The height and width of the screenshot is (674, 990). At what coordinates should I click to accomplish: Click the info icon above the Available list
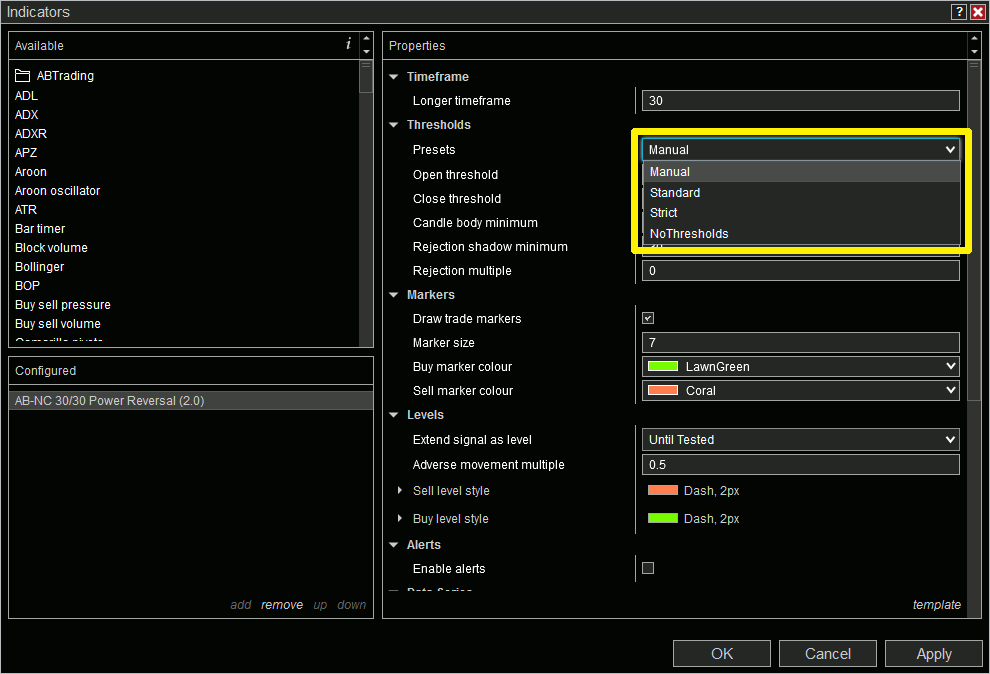[347, 44]
